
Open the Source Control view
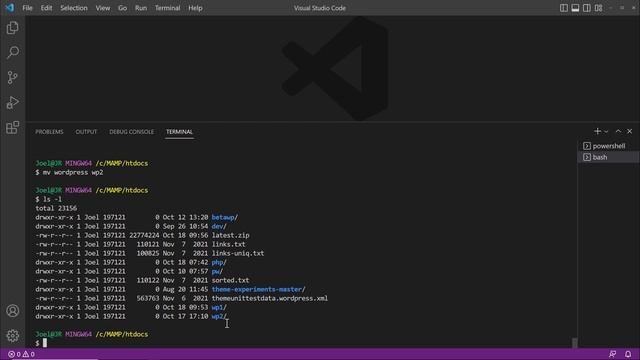pyautogui.click(x=13, y=77)
